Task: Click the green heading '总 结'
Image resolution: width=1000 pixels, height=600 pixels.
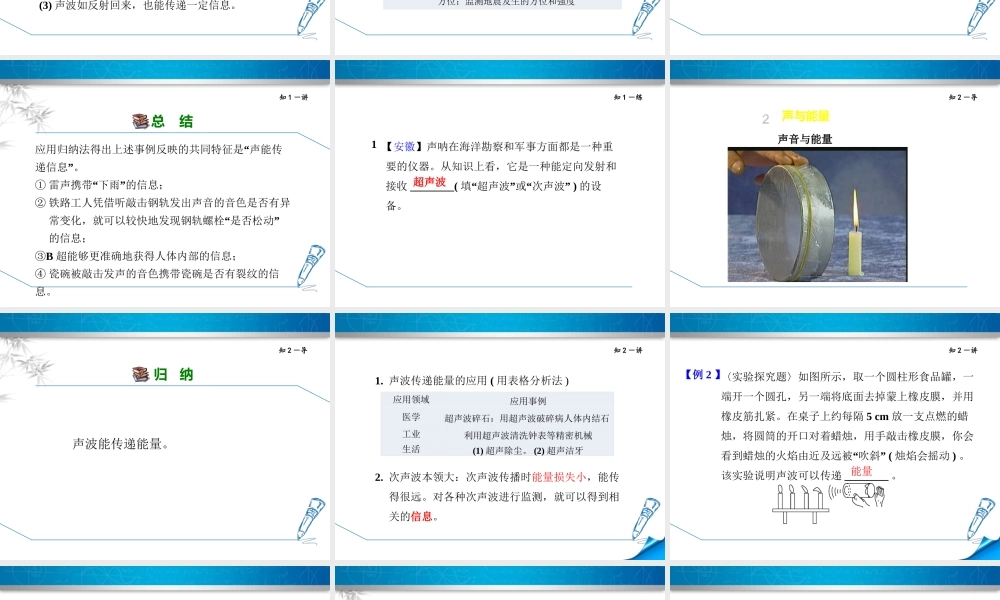Action: (x=172, y=121)
